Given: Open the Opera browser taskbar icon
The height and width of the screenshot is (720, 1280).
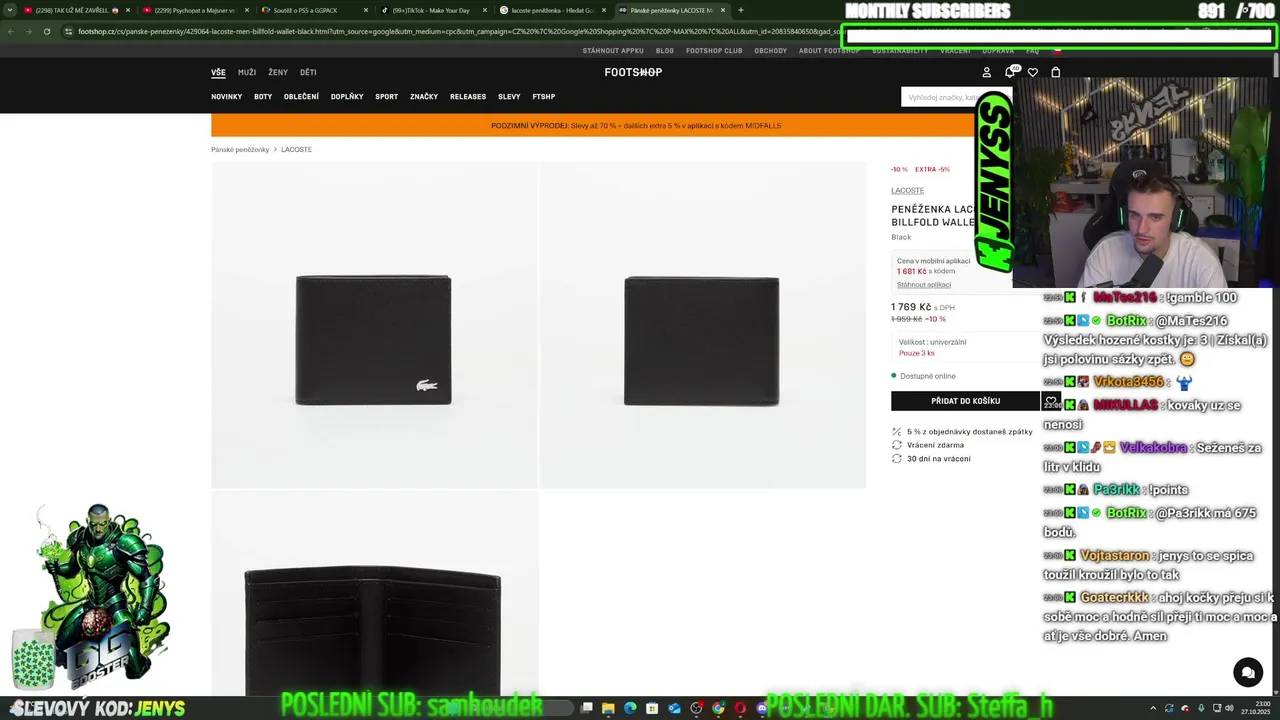Looking at the screenshot, I should 740,708.
